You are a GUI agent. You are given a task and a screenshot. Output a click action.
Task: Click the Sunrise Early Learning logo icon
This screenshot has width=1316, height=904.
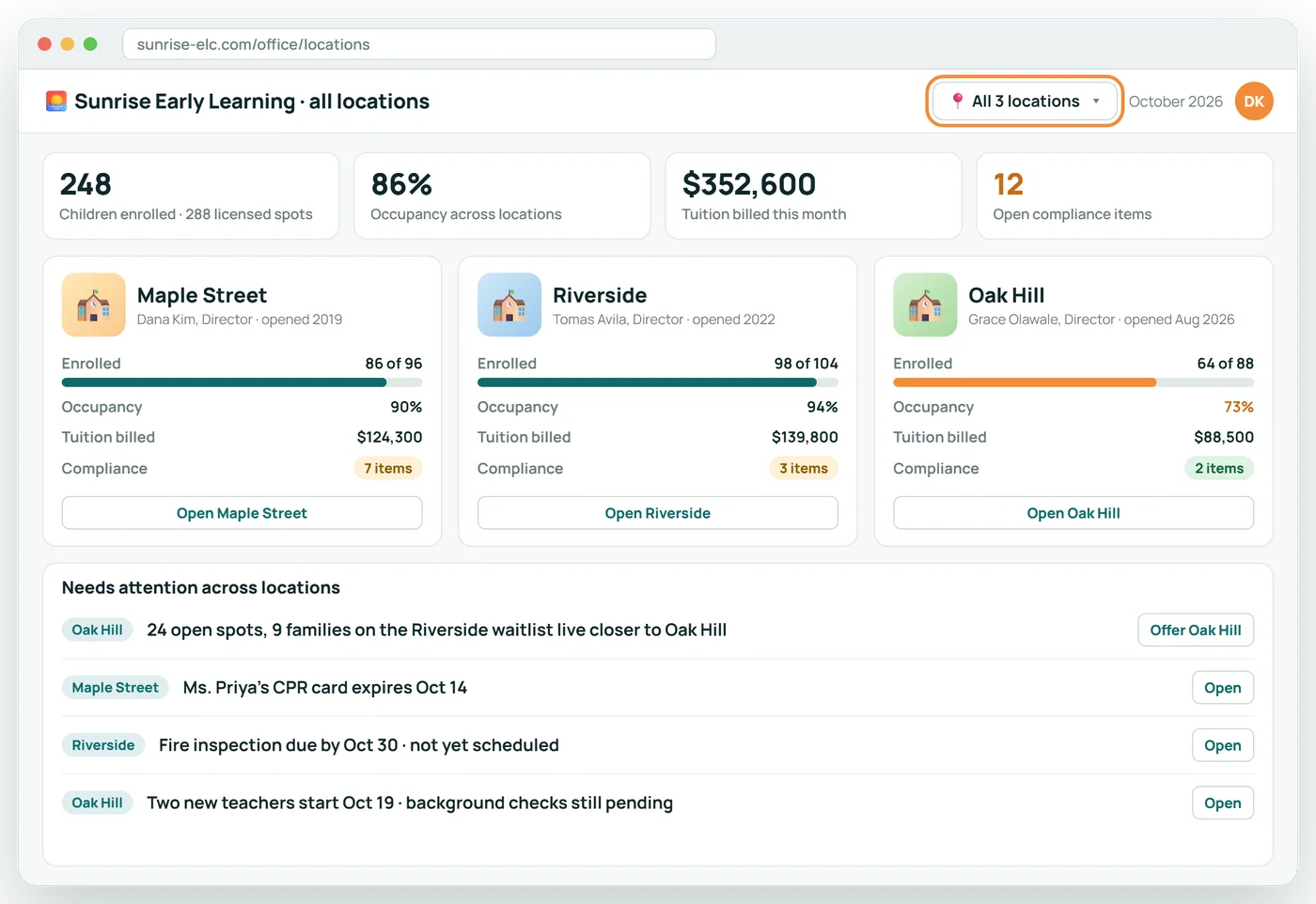[x=56, y=101]
